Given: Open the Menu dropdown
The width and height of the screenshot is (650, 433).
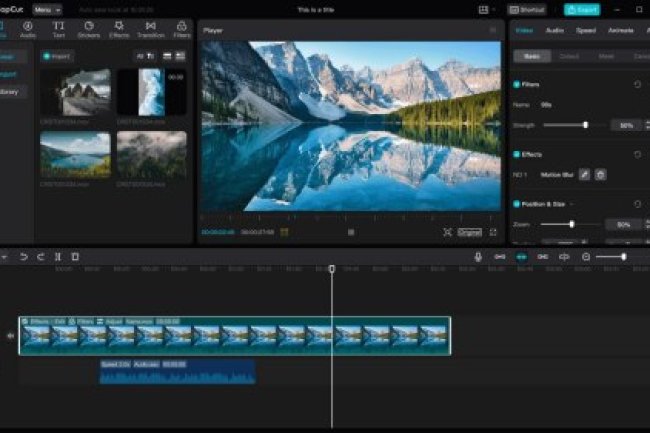Looking at the screenshot, I should pyautogui.click(x=46, y=9).
